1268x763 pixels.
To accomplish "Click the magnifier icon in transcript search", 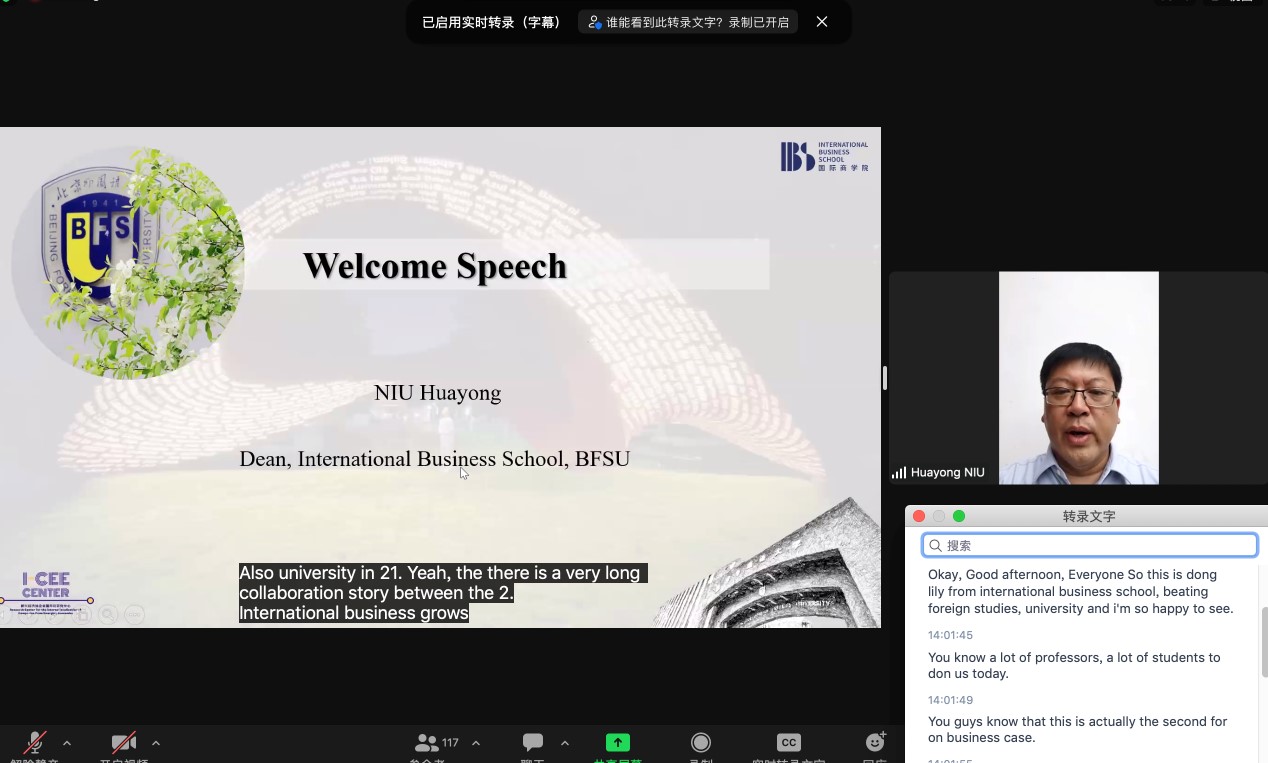I will point(935,545).
